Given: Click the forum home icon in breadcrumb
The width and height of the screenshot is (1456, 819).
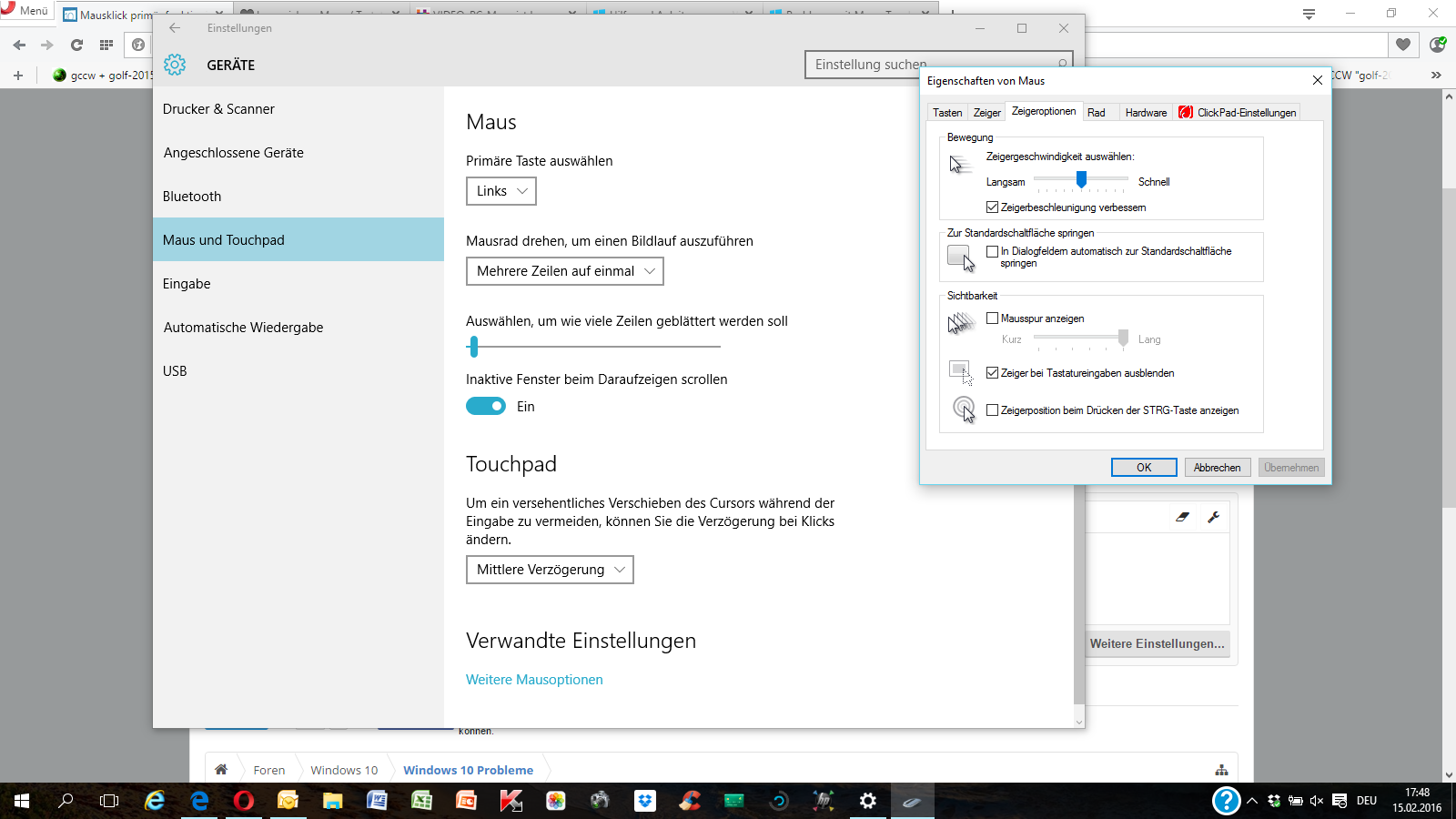Looking at the screenshot, I should 221,770.
